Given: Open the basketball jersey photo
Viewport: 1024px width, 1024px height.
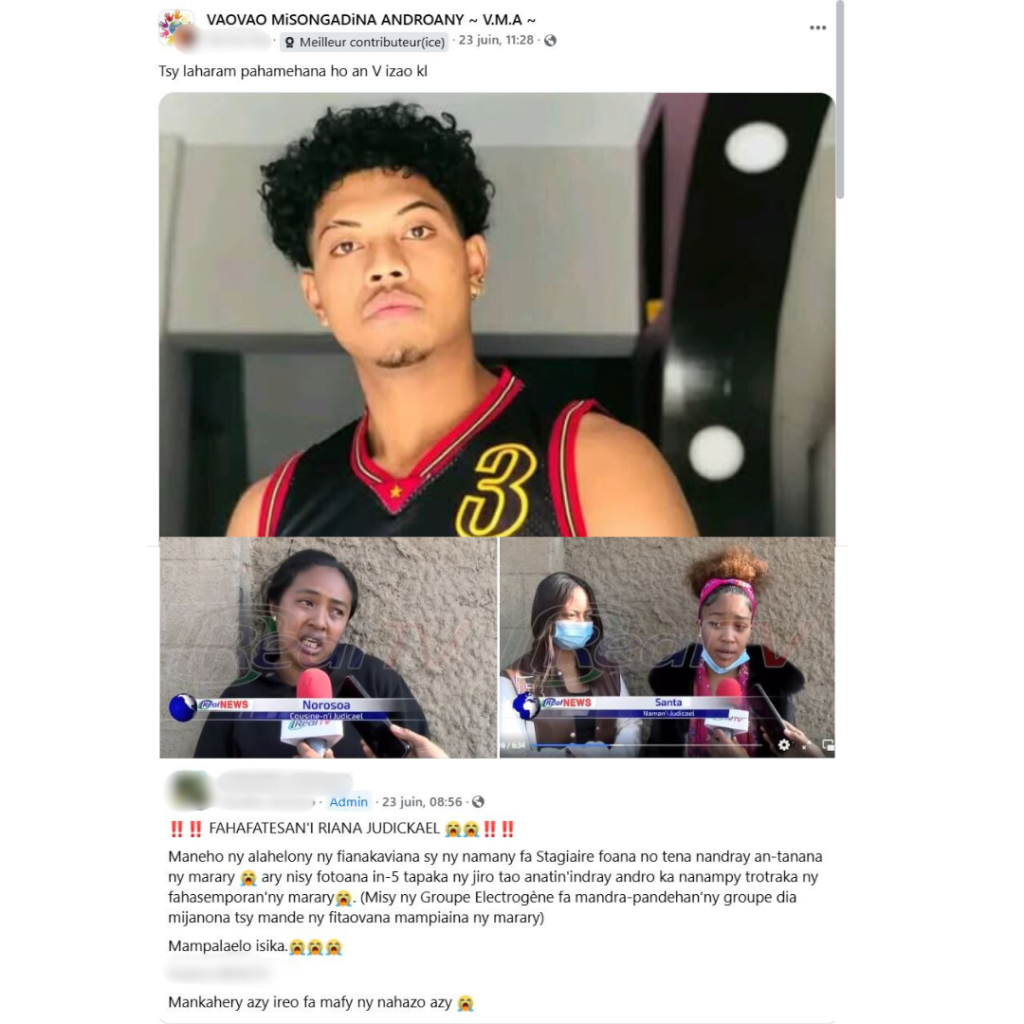Looking at the screenshot, I should click(x=496, y=315).
